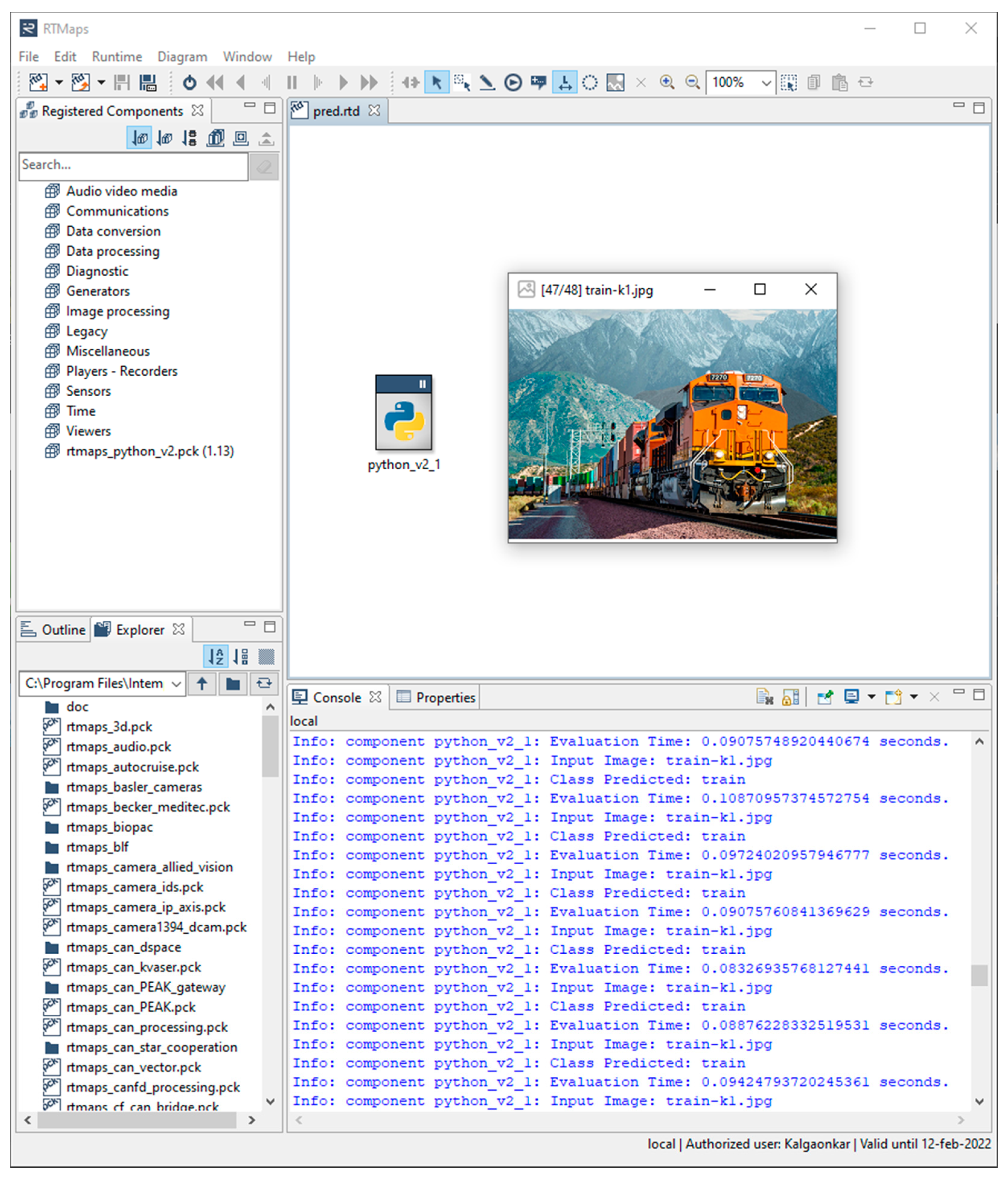This screenshot has width=1008, height=1180.
Task: Toggle alphabetical sort in Explorer panel
Action: [216, 657]
